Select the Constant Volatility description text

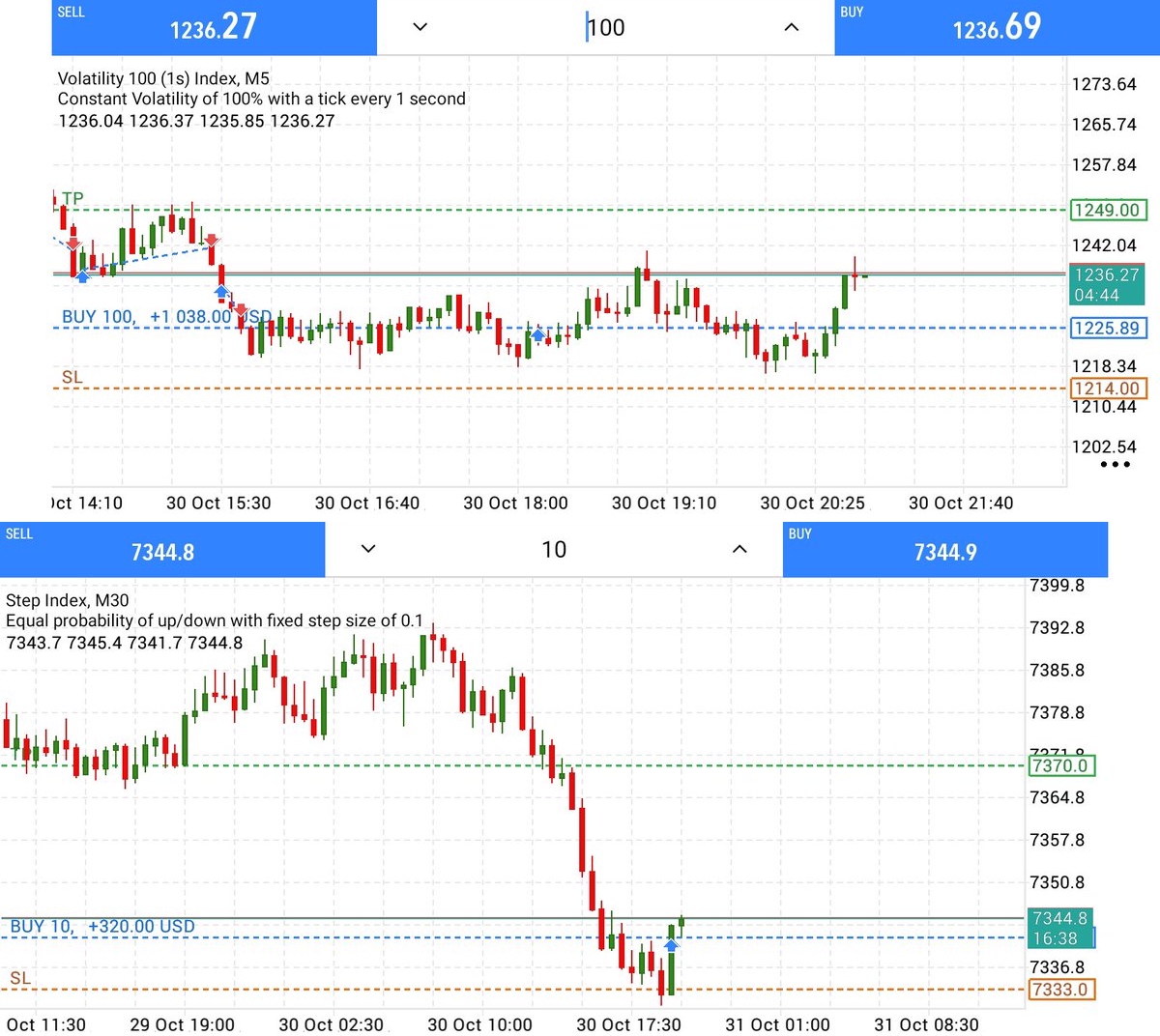point(261,99)
